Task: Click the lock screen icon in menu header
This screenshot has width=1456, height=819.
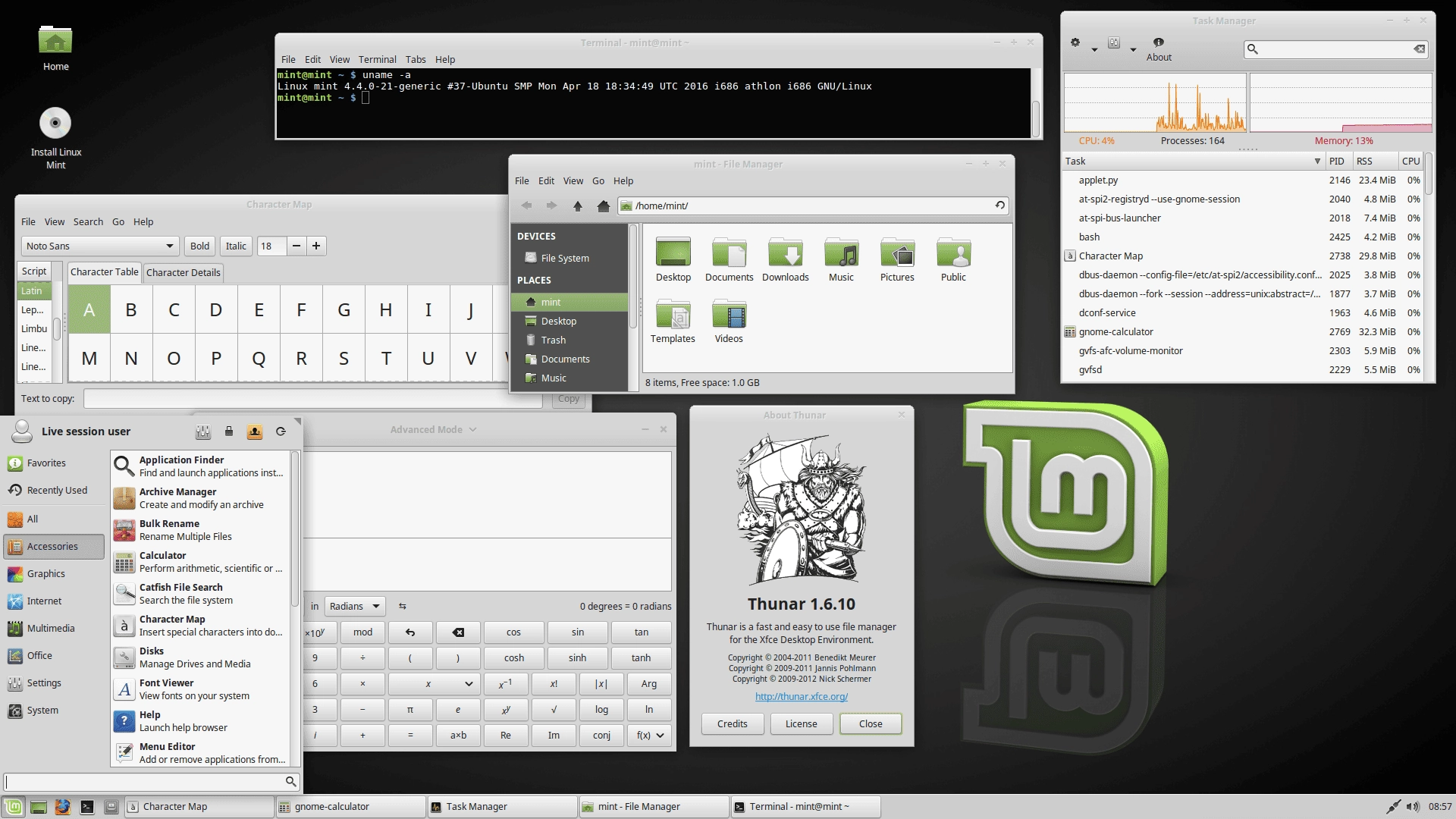Action: point(229,431)
